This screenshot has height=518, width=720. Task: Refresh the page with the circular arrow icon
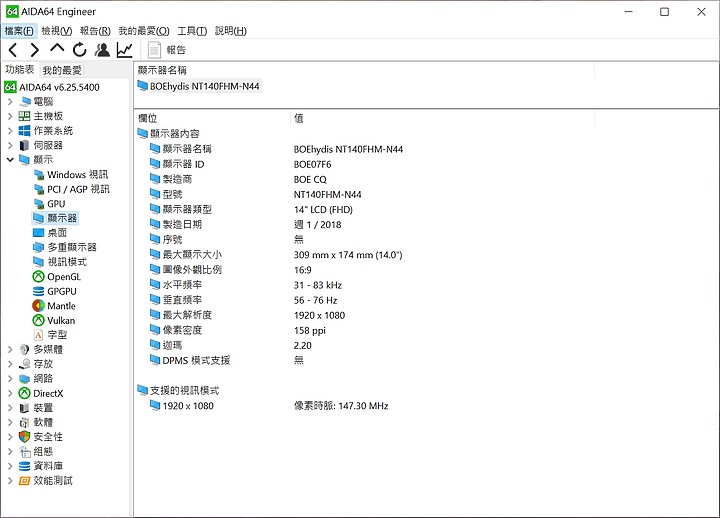79,50
